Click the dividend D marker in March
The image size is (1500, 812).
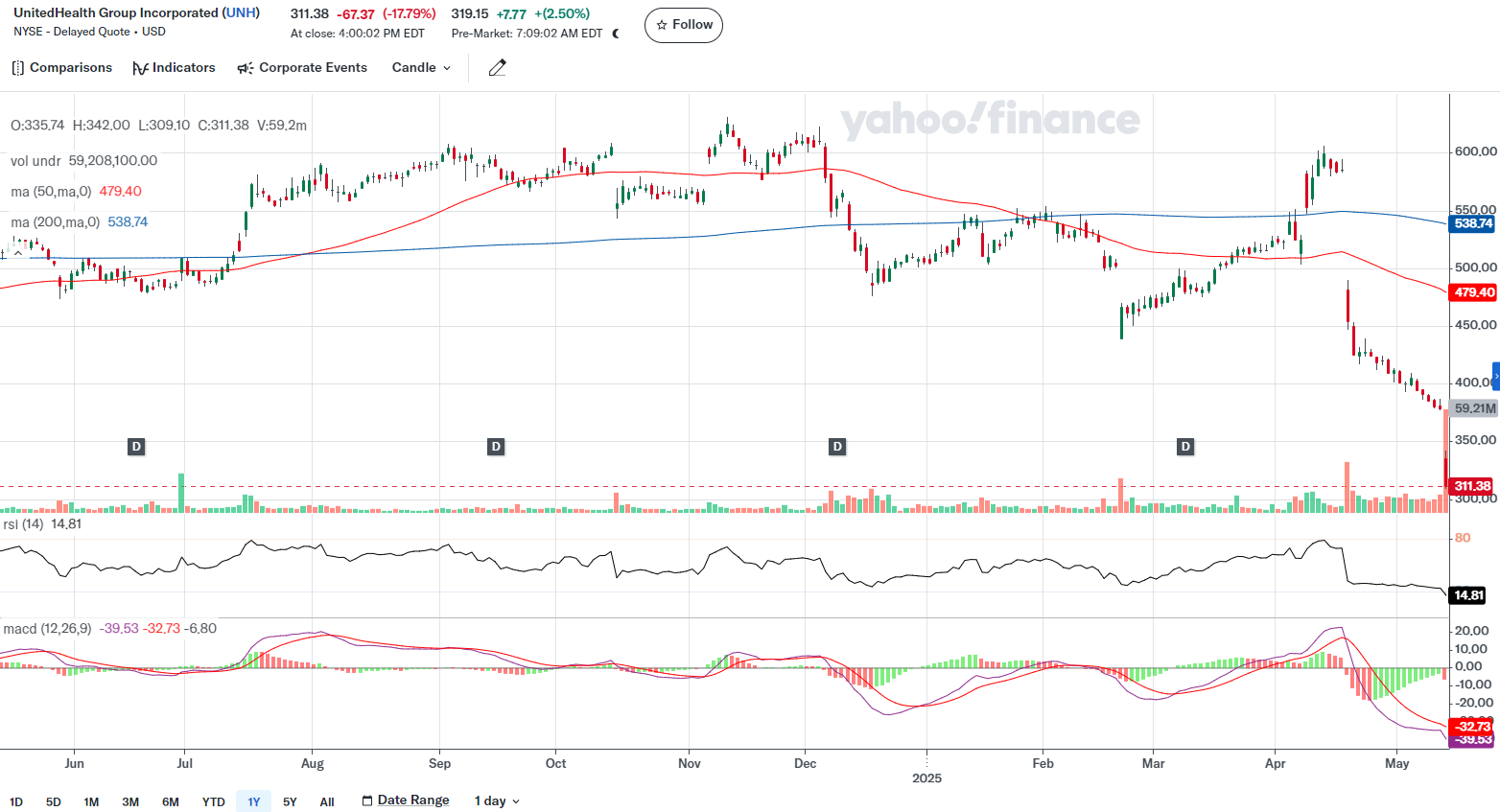(1186, 447)
